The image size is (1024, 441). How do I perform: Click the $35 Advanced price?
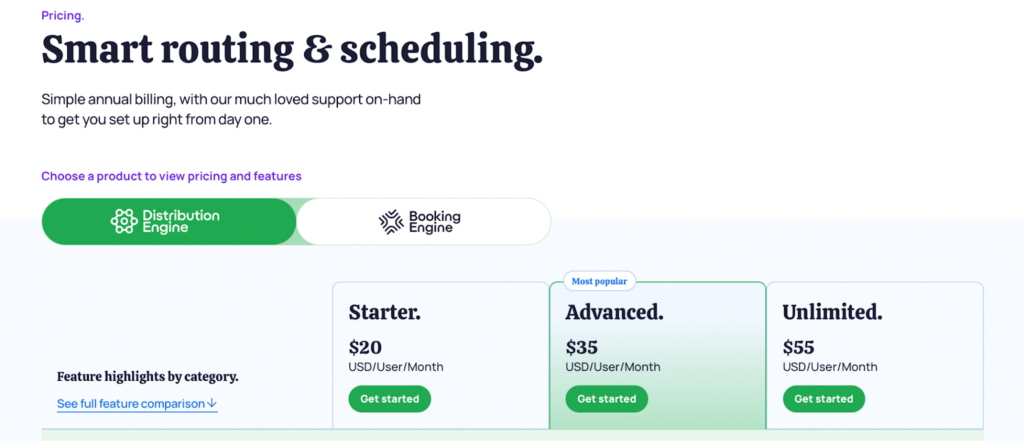tap(582, 347)
